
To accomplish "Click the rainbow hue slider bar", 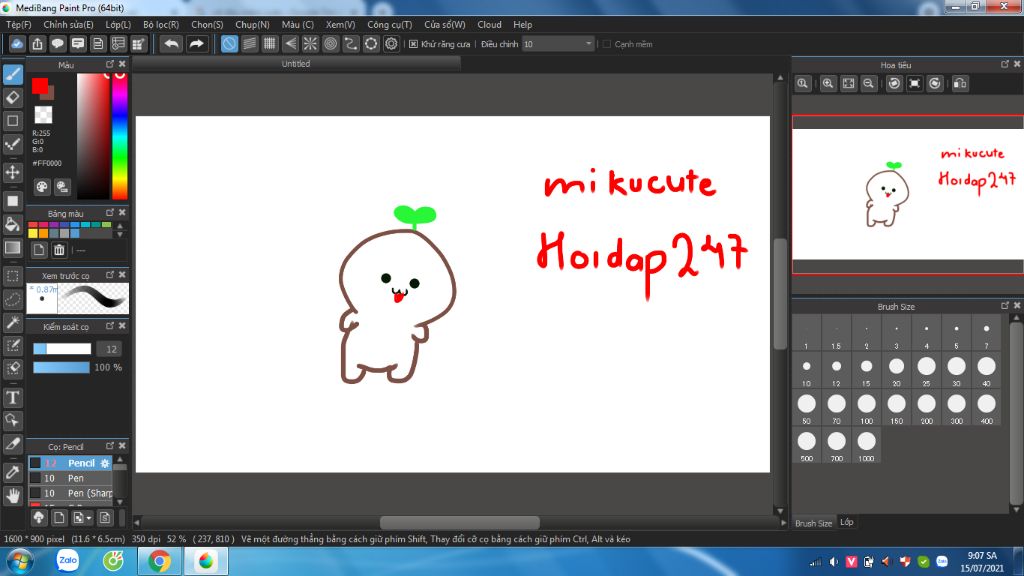I will [120, 136].
